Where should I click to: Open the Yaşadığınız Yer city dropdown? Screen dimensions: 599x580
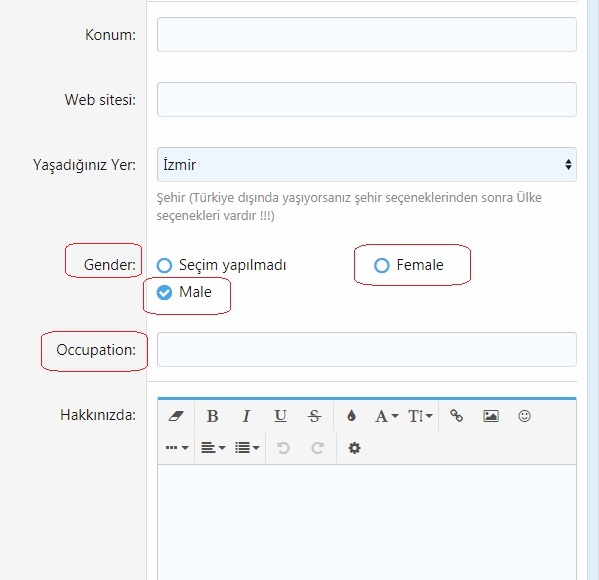367,165
